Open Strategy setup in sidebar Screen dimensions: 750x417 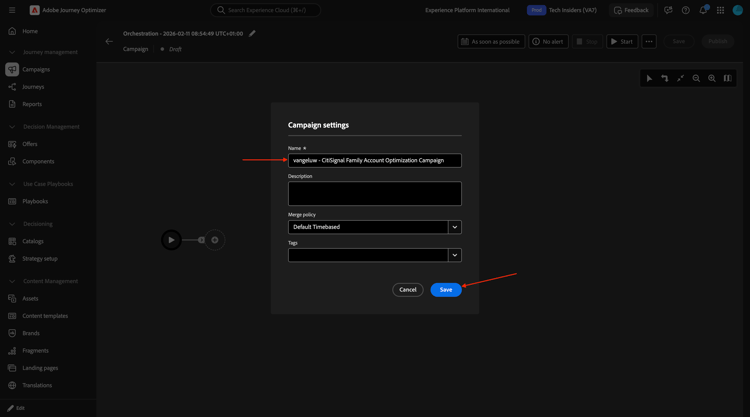point(40,259)
